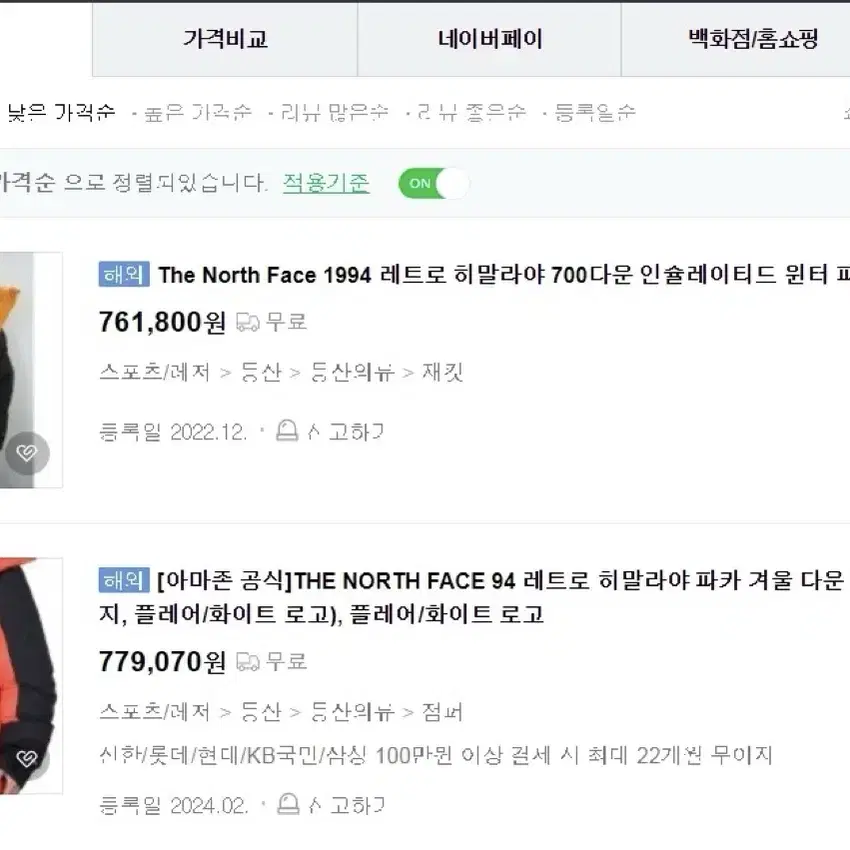Turn off the green ON toggle
Viewport: 850px width, 850px height.
pos(433,184)
